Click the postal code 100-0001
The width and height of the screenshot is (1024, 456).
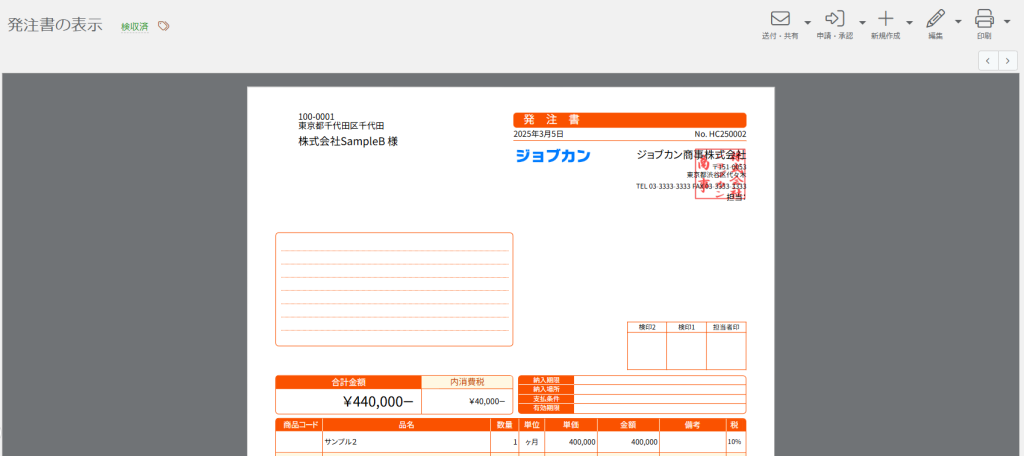[316, 117]
